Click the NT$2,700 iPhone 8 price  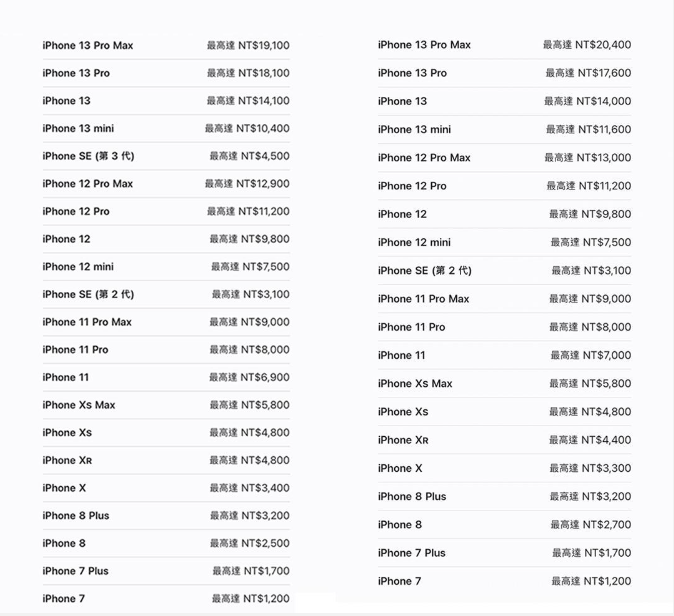590,525
